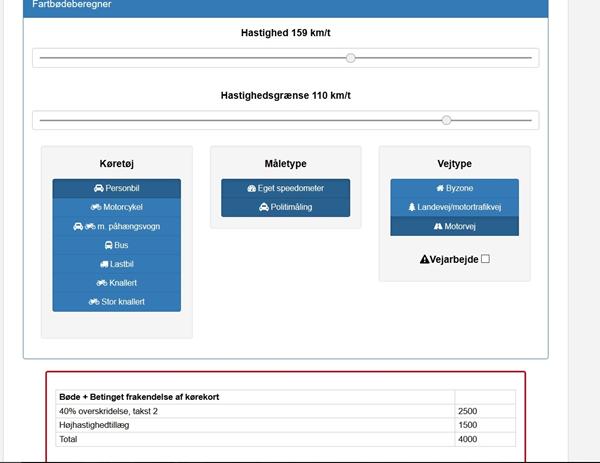The width and height of the screenshot is (600, 463).
Task: Click the car icon on Personbil
Action: coord(98,188)
